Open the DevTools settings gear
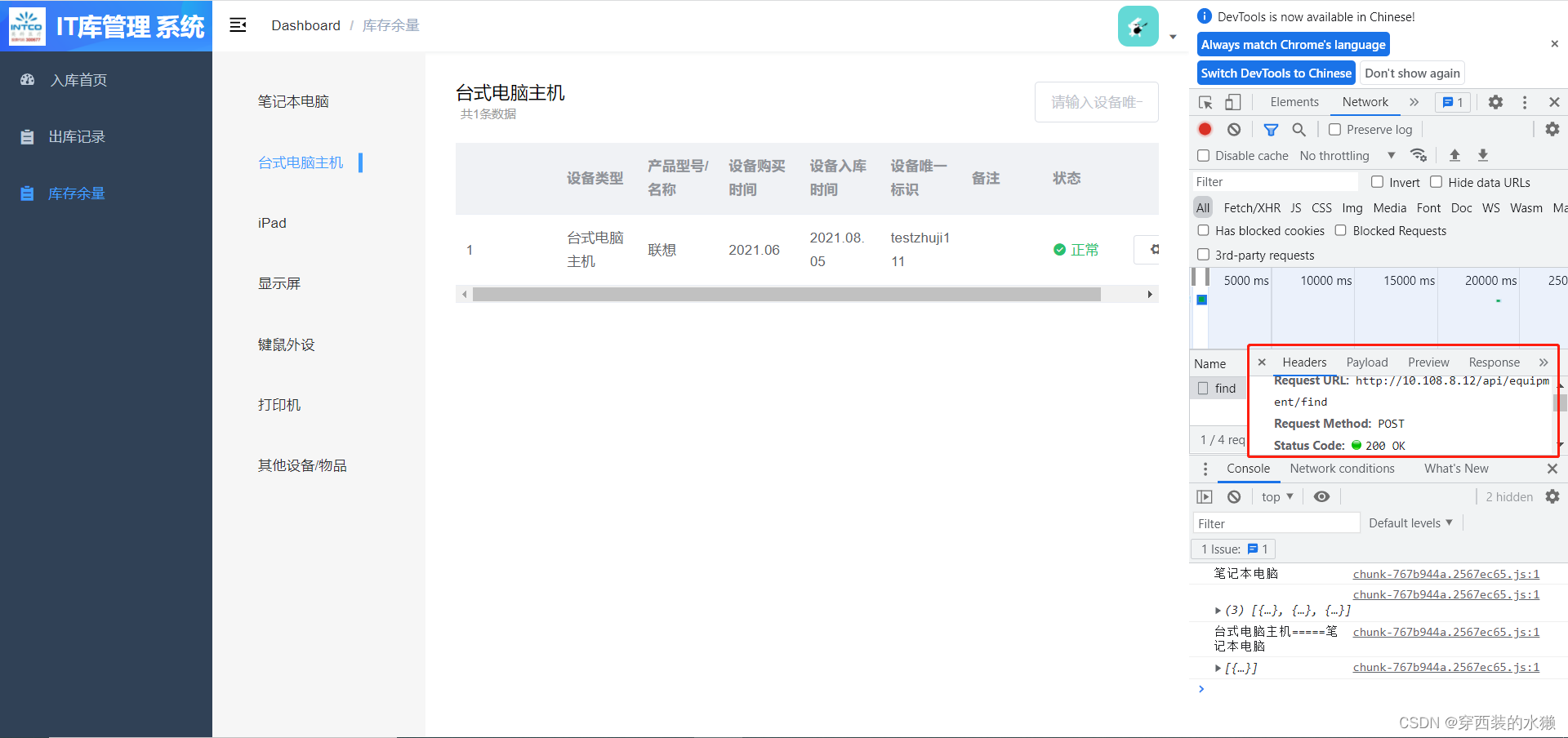The width and height of the screenshot is (1568, 738). click(1495, 102)
